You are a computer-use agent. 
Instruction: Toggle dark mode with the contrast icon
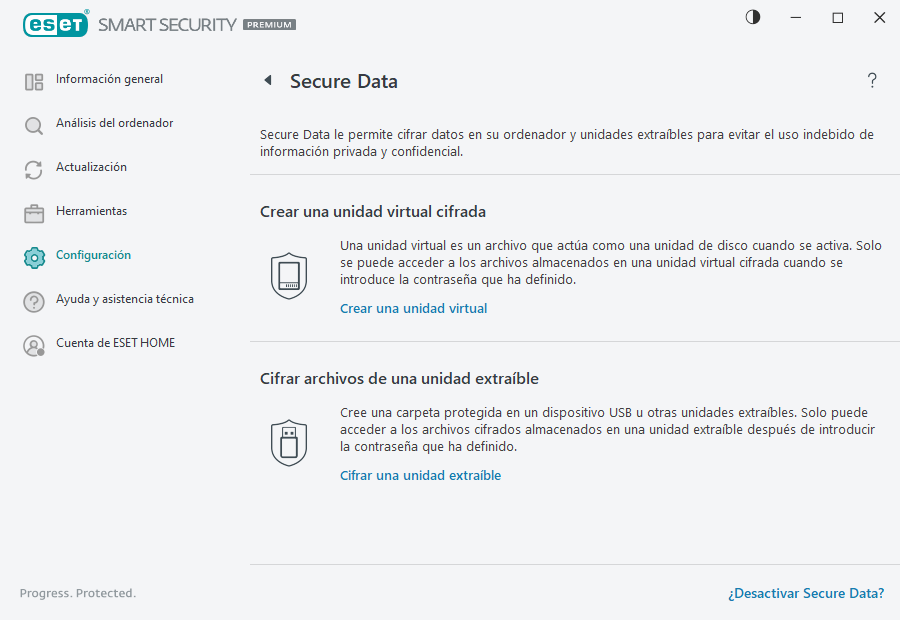pyautogui.click(x=752, y=17)
